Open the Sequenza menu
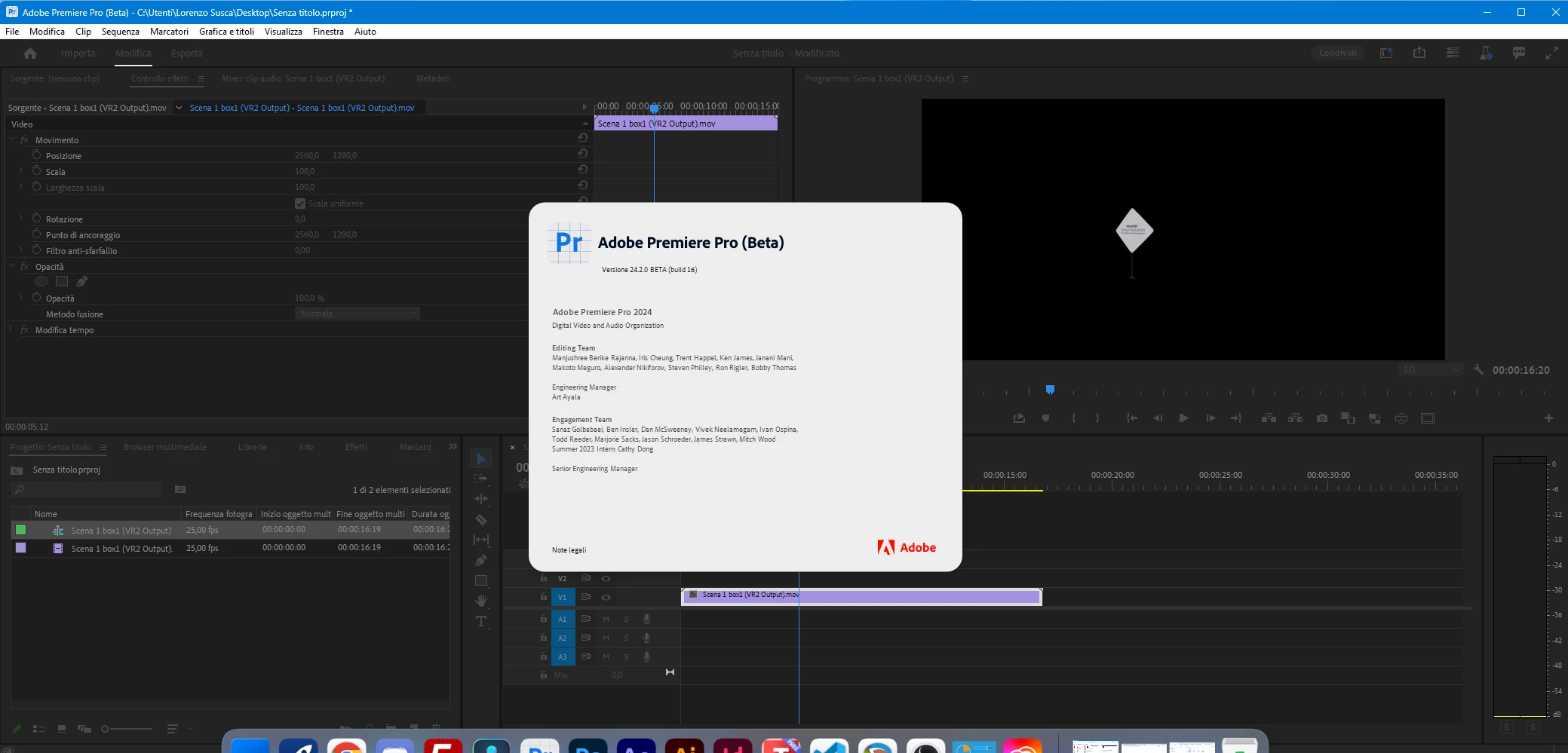 [x=121, y=32]
